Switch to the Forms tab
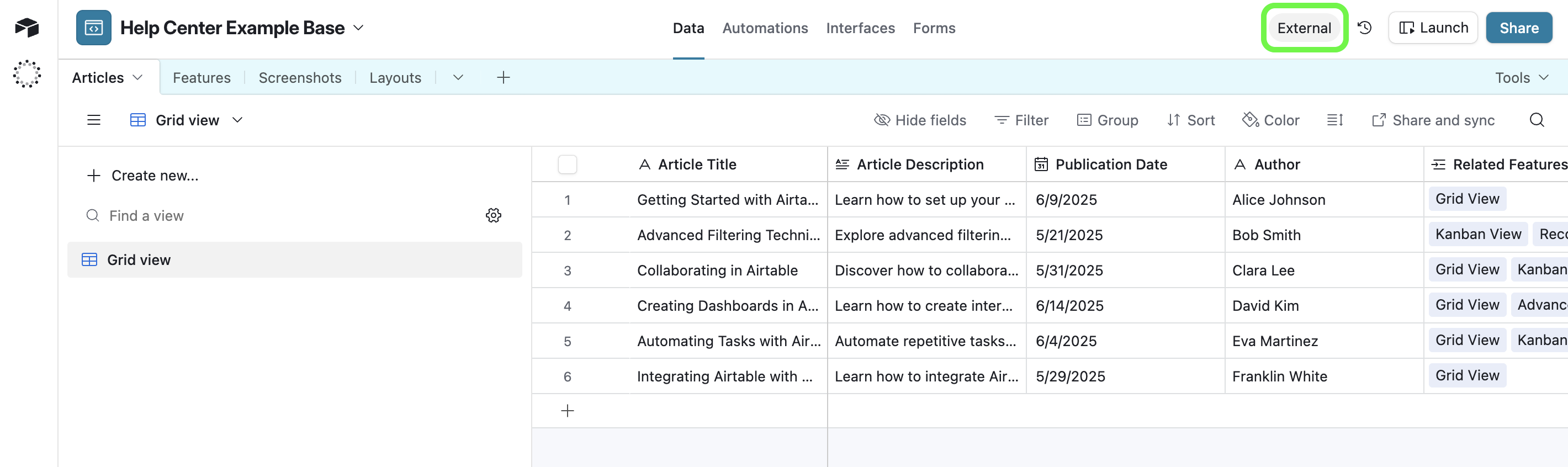 (x=934, y=28)
